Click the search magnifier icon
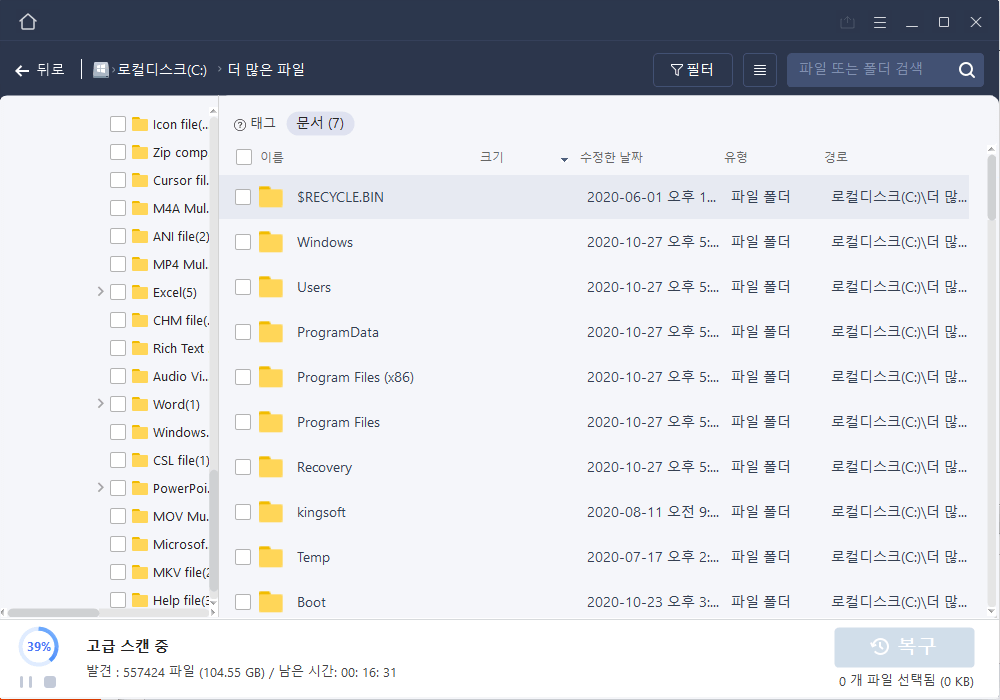 [x=966, y=70]
